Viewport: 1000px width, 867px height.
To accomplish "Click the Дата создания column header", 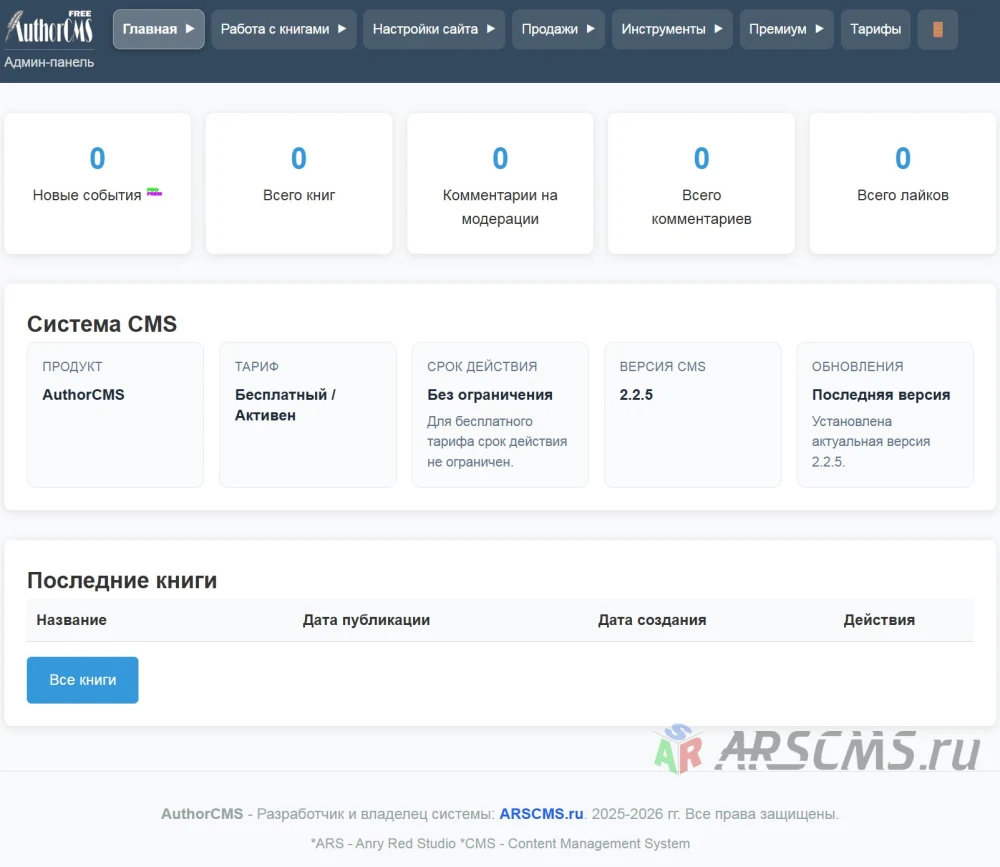I will pos(652,620).
